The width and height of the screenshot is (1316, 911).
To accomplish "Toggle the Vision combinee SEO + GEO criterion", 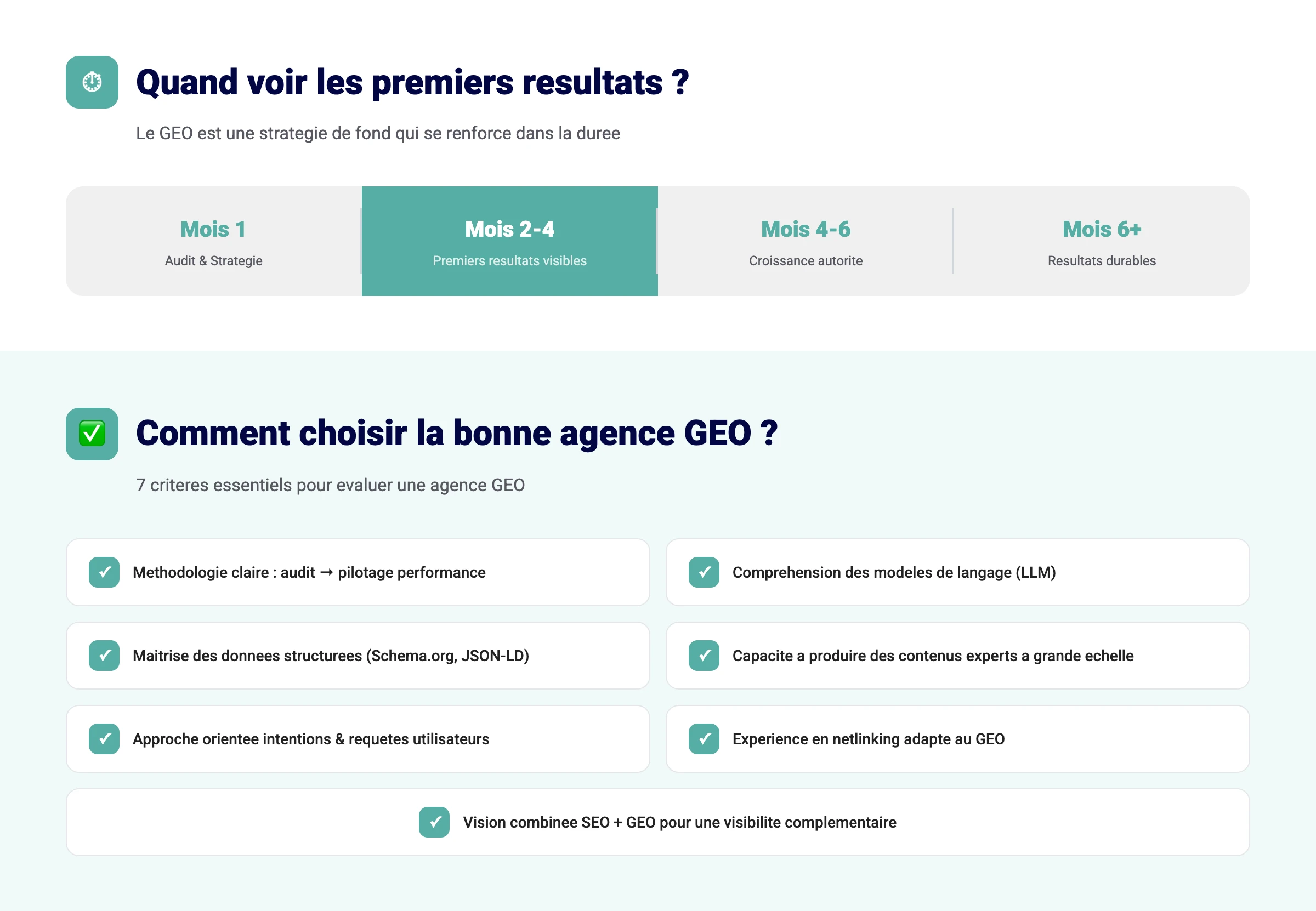I will click(x=657, y=822).
